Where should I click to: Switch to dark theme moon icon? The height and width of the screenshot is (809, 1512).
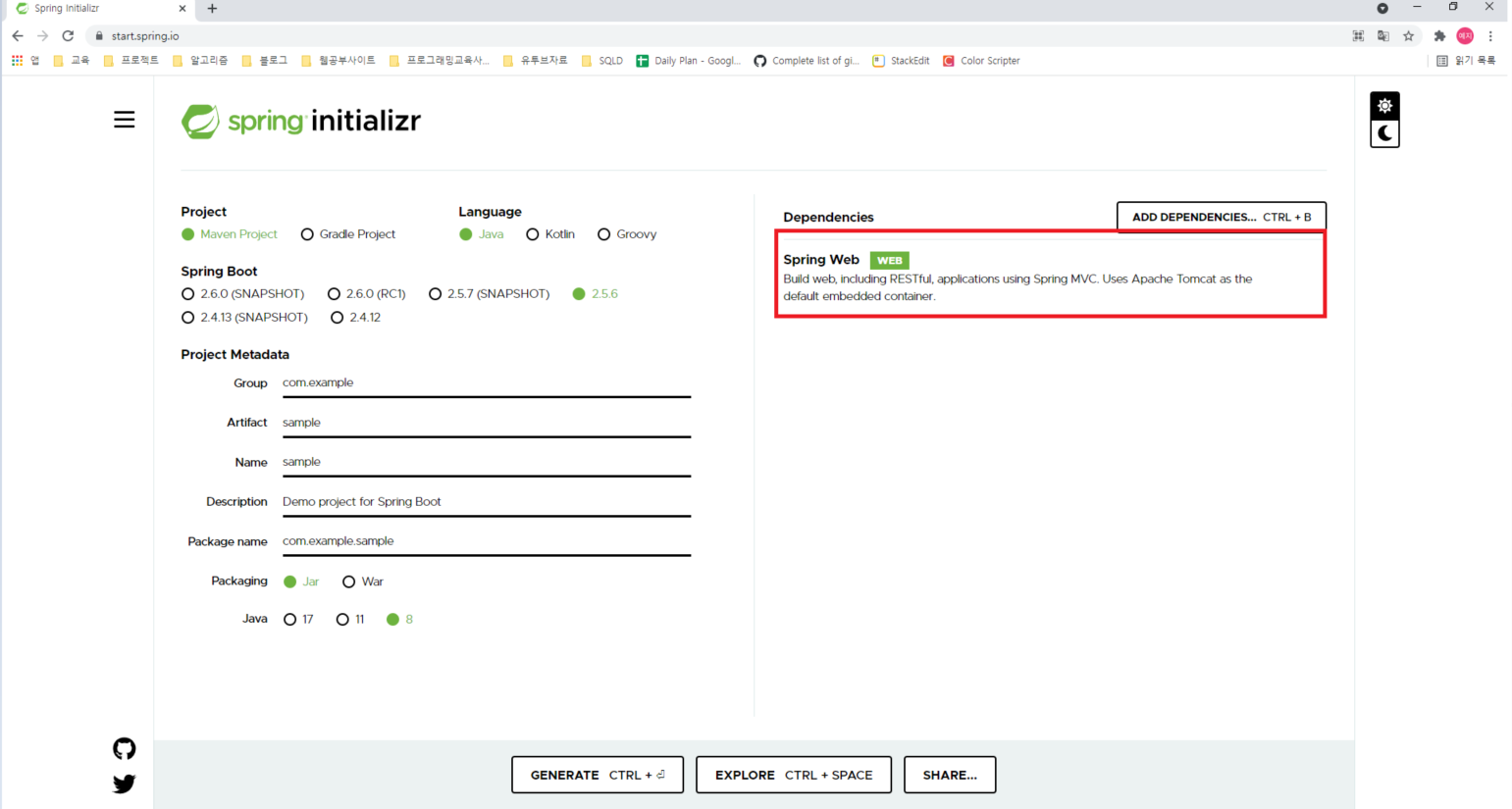click(1384, 133)
